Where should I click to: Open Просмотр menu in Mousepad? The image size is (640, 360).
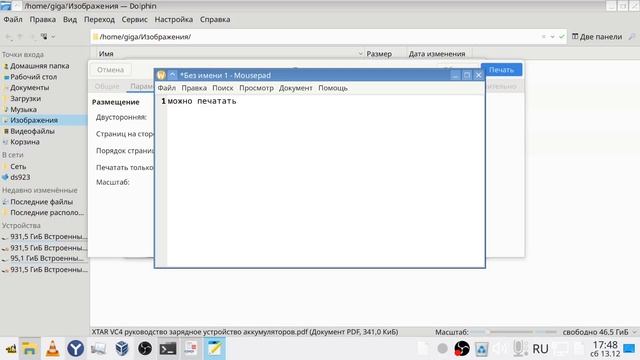[x=256, y=88]
